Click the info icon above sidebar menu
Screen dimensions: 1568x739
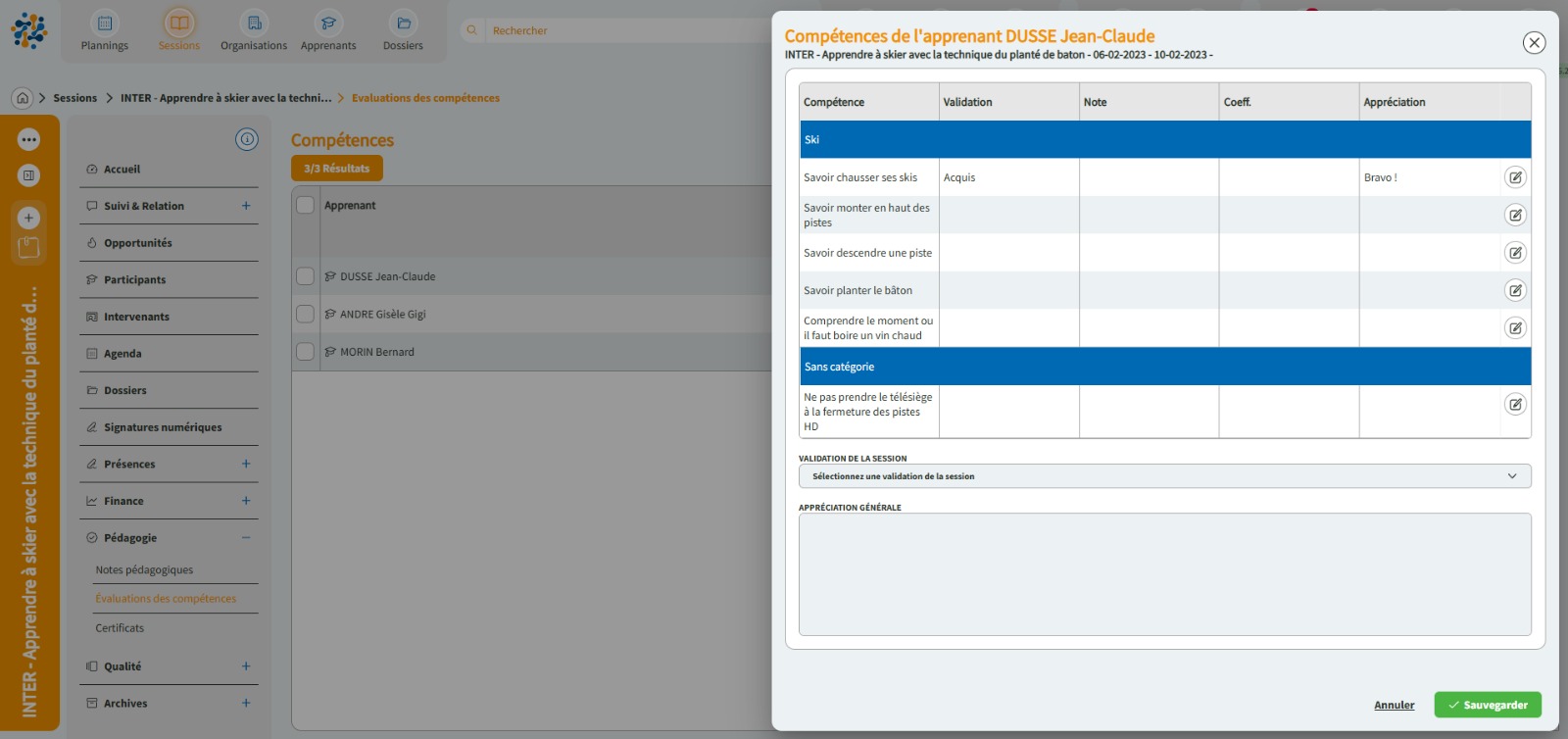(x=247, y=139)
